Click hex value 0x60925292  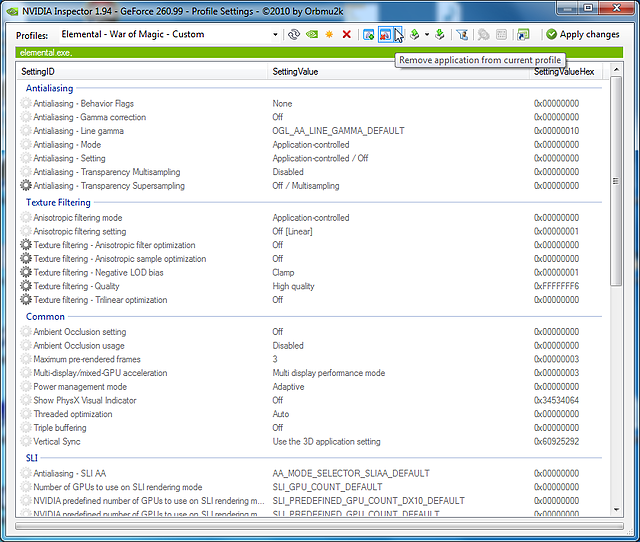pyautogui.click(x=556, y=441)
